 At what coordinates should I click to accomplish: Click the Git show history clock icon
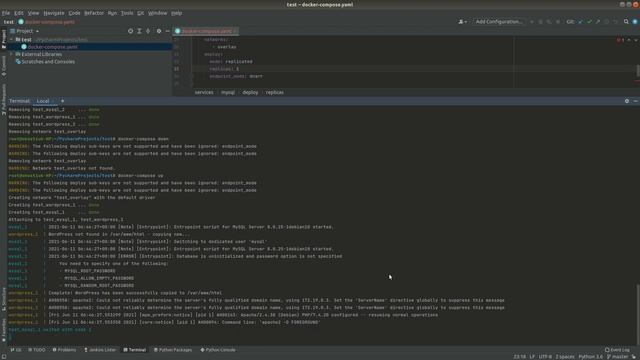tap(607, 22)
